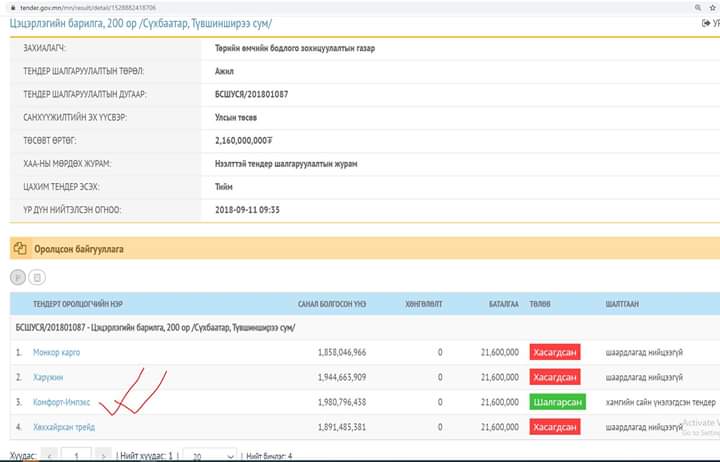720x462 pixels.
Task: Click шаардлагад нийцээгүй in the Монкор карго row
Action: 644,352
